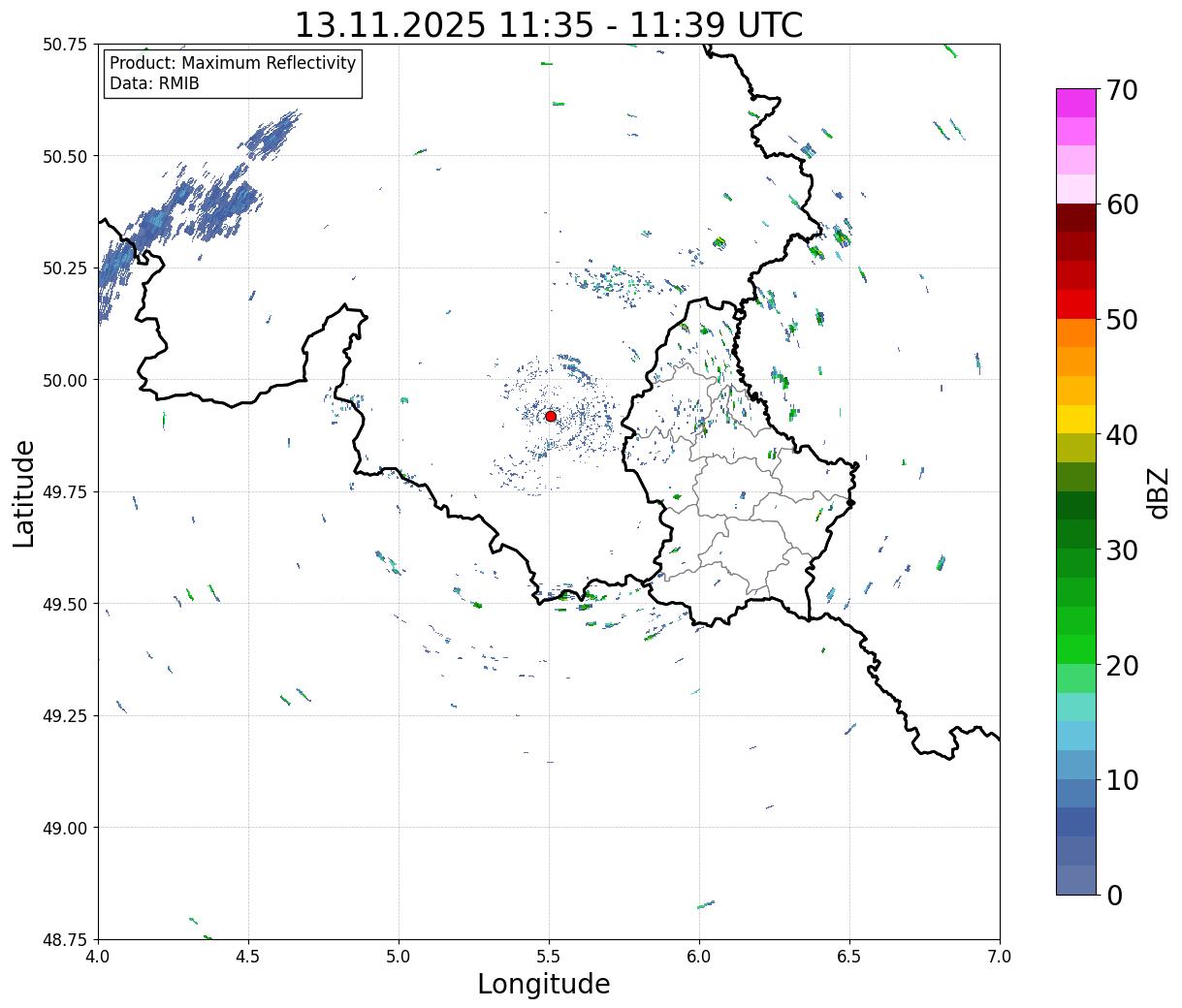Click the longitude tick label 6.0

699,957
